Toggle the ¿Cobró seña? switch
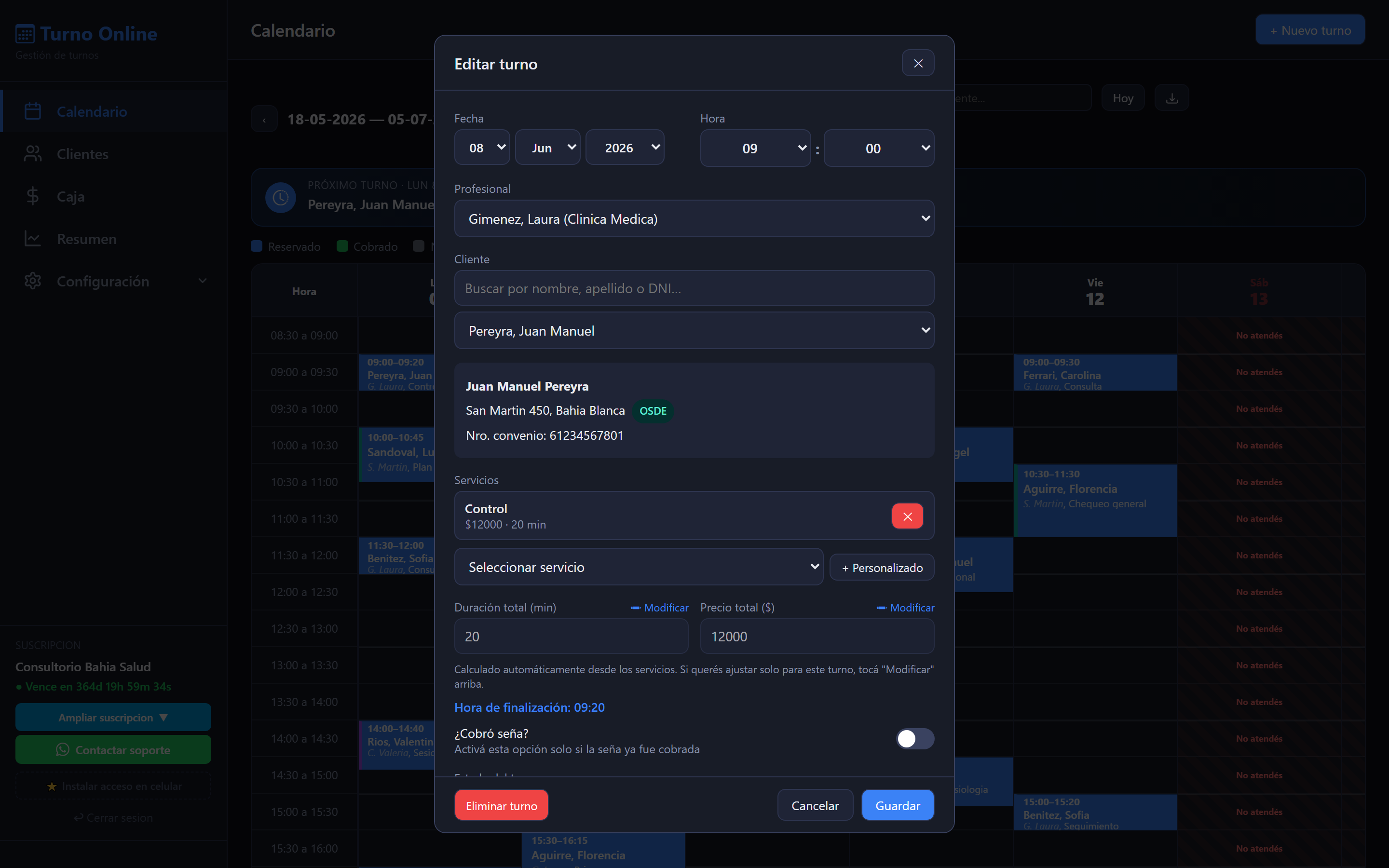1389x868 pixels. tap(915, 739)
